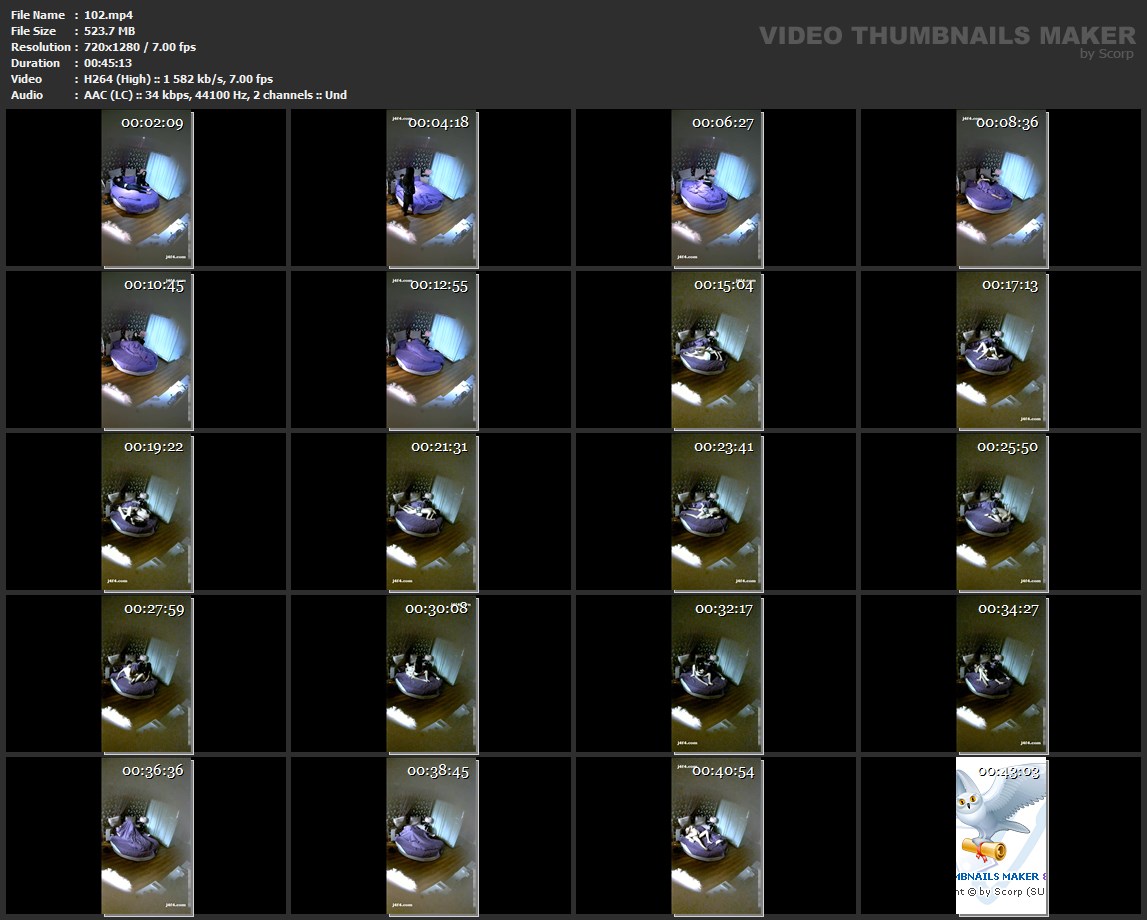
Task: Open the 00:25:50 thumbnail
Action: 1002,513
